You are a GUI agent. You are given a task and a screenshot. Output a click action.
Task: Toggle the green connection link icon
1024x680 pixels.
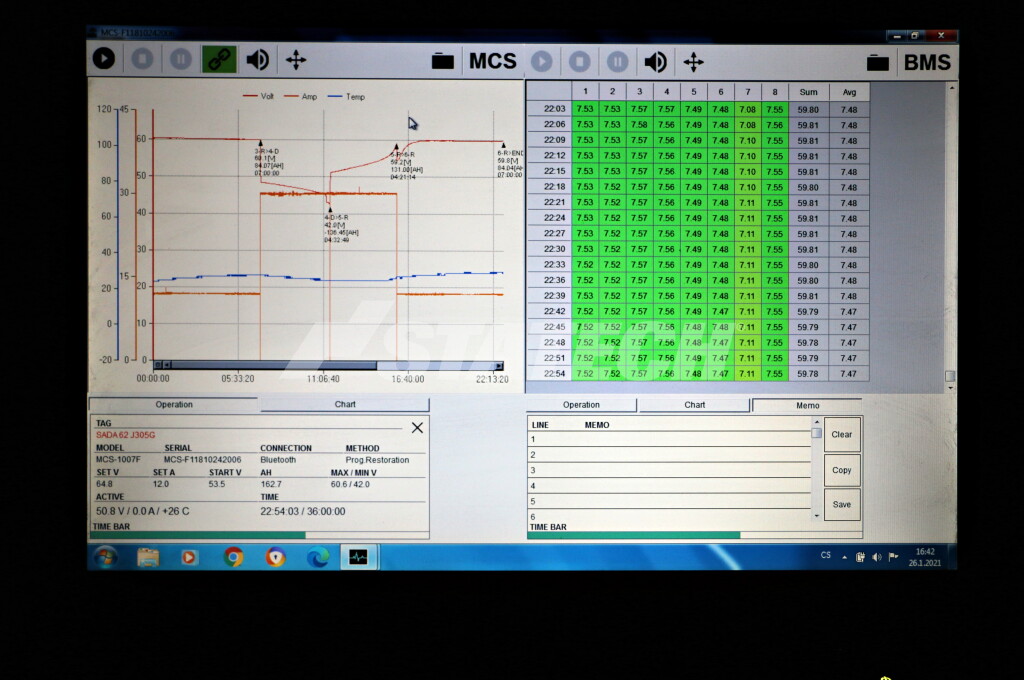[x=219, y=59]
